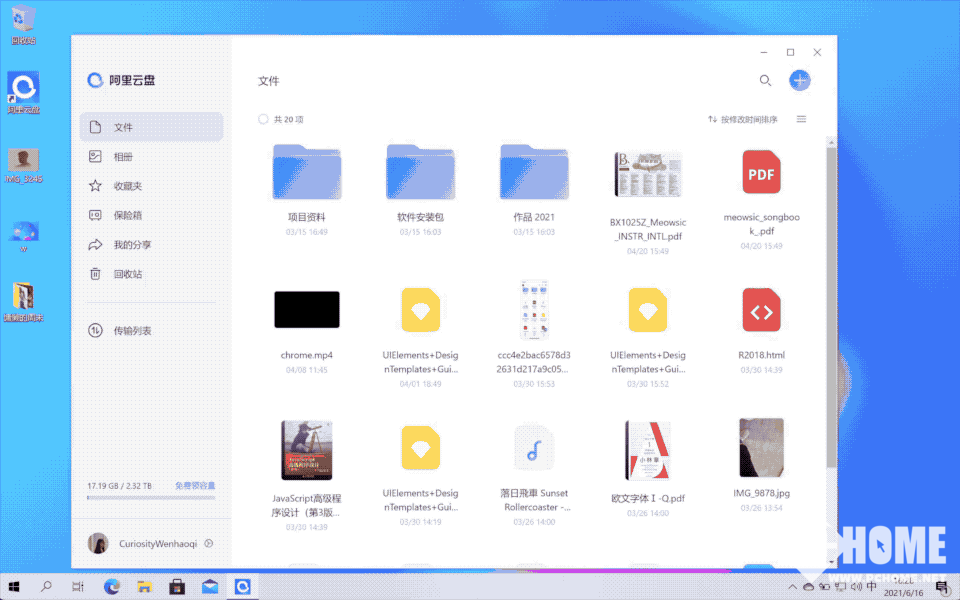The width and height of the screenshot is (960, 600).
Task: Click the volume icon in system tray
Action: pyautogui.click(x=856, y=587)
